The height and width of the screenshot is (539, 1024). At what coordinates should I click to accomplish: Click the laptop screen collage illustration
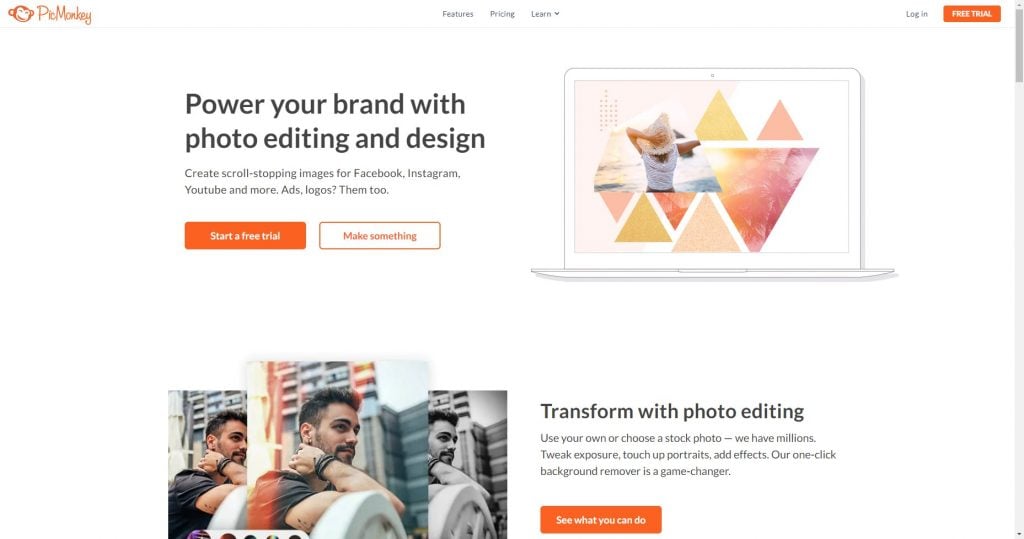tap(711, 167)
